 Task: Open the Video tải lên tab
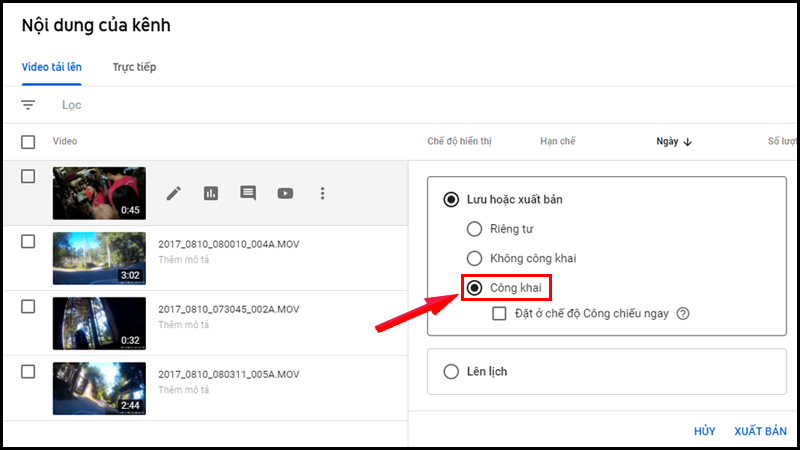click(x=52, y=67)
